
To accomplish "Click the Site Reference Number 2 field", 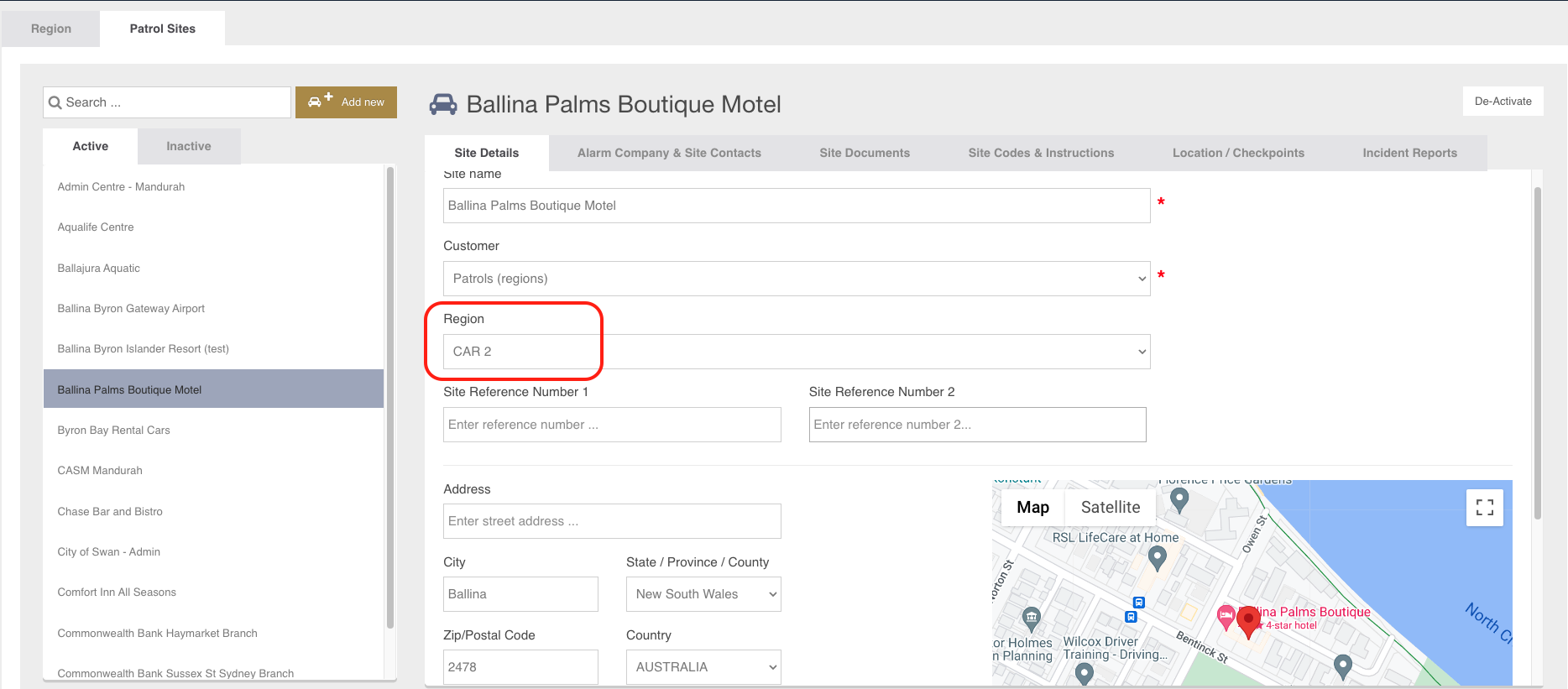I will coord(977,425).
